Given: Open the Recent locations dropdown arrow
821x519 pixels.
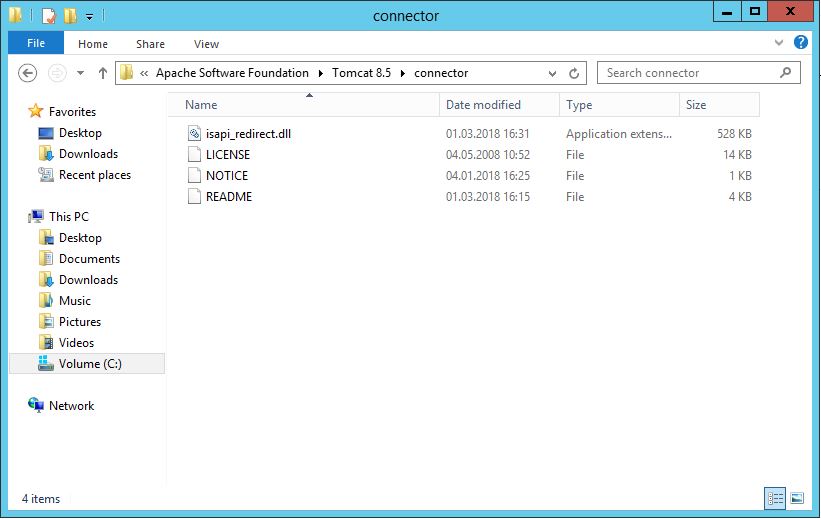Looking at the screenshot, I should (x=79, y=73).
